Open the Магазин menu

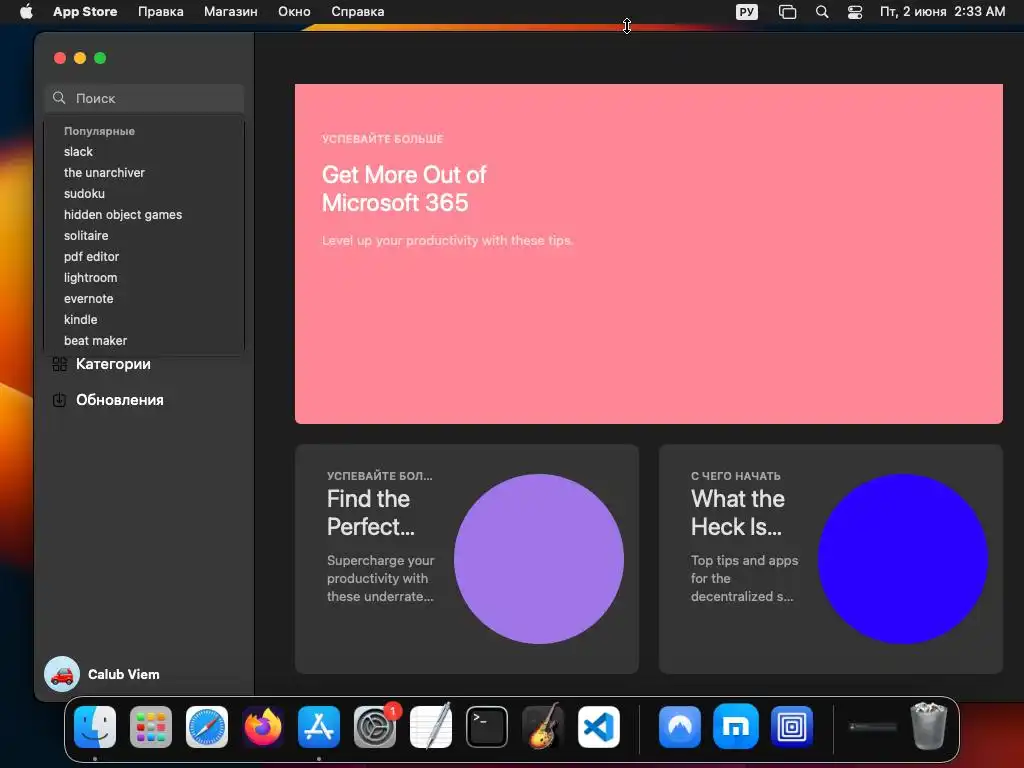[x=231, y=12]
